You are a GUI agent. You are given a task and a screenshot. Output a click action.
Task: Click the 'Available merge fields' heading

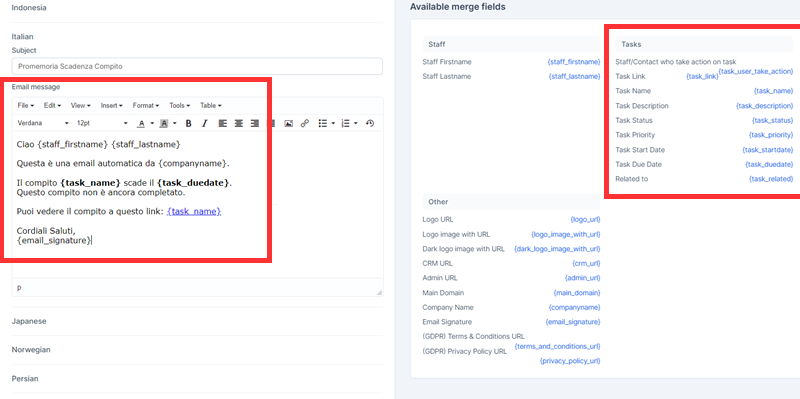coord(458,7)
